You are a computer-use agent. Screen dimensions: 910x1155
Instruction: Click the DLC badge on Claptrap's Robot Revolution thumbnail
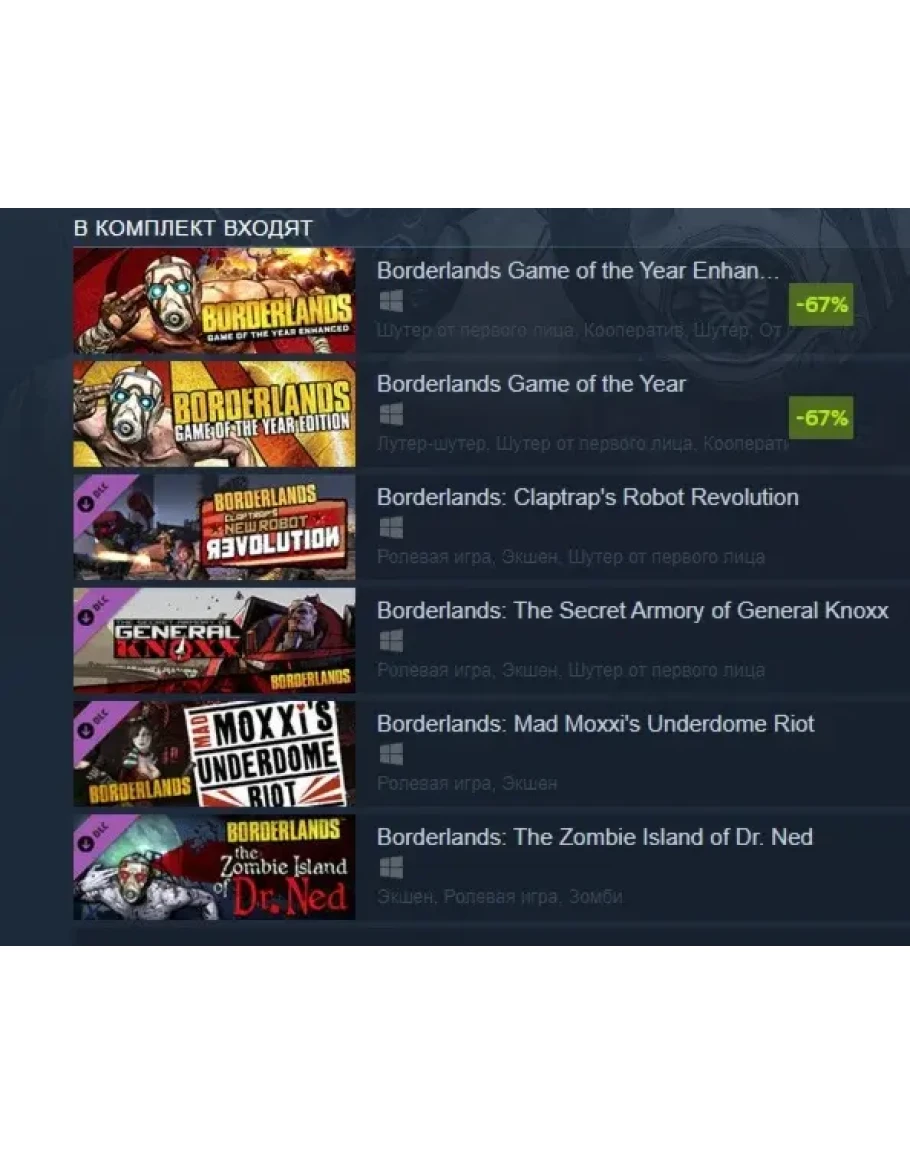pyautogui.click(x=94, y=496)
